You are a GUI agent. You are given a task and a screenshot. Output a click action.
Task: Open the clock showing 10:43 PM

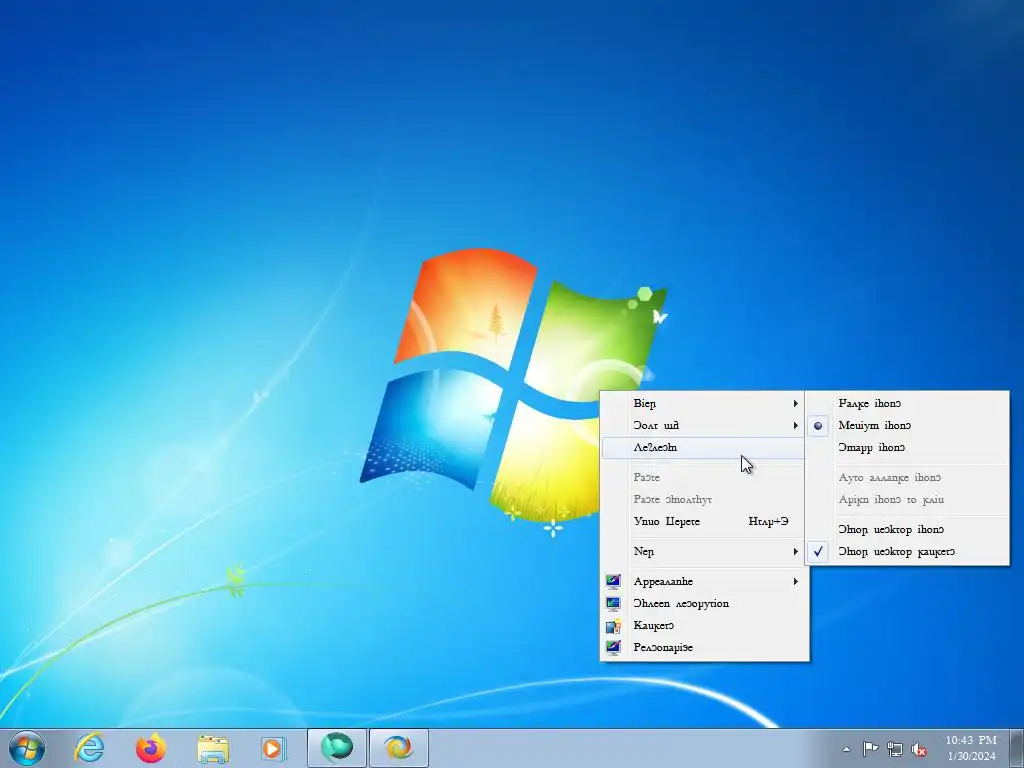coord(971,748)
